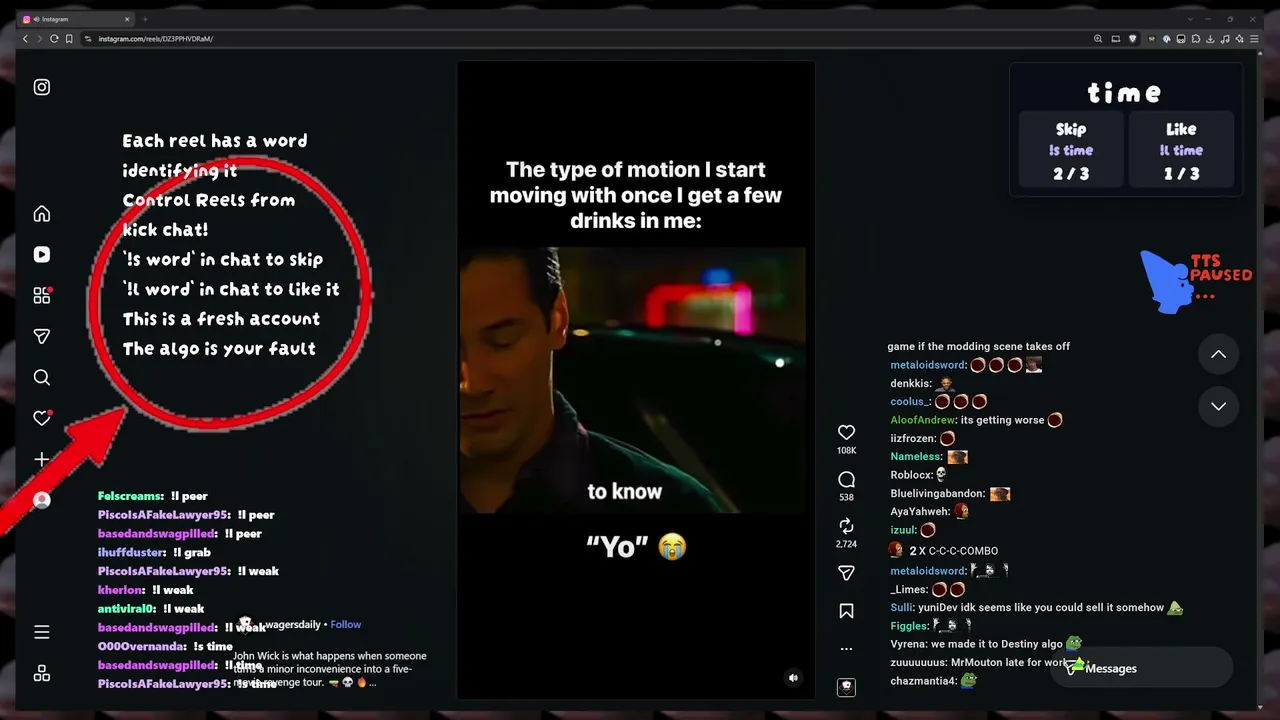Image resolution: width=1280 pixels, height=720 pixels.
Task: Expand the reel caption about John Wick
Action: [330, 669]
